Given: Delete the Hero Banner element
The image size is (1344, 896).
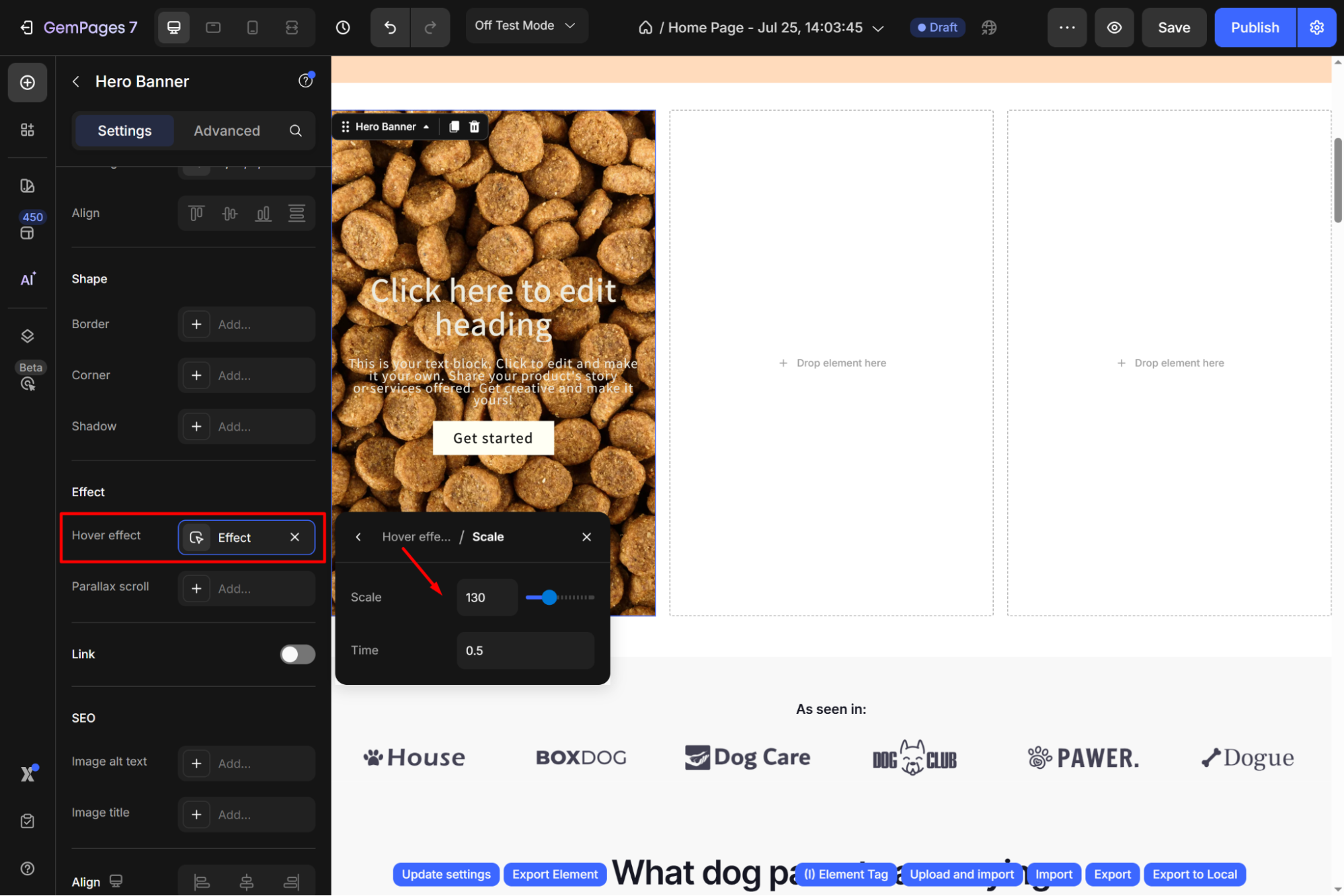Looking at the screenshot, I should coord(474,126).
